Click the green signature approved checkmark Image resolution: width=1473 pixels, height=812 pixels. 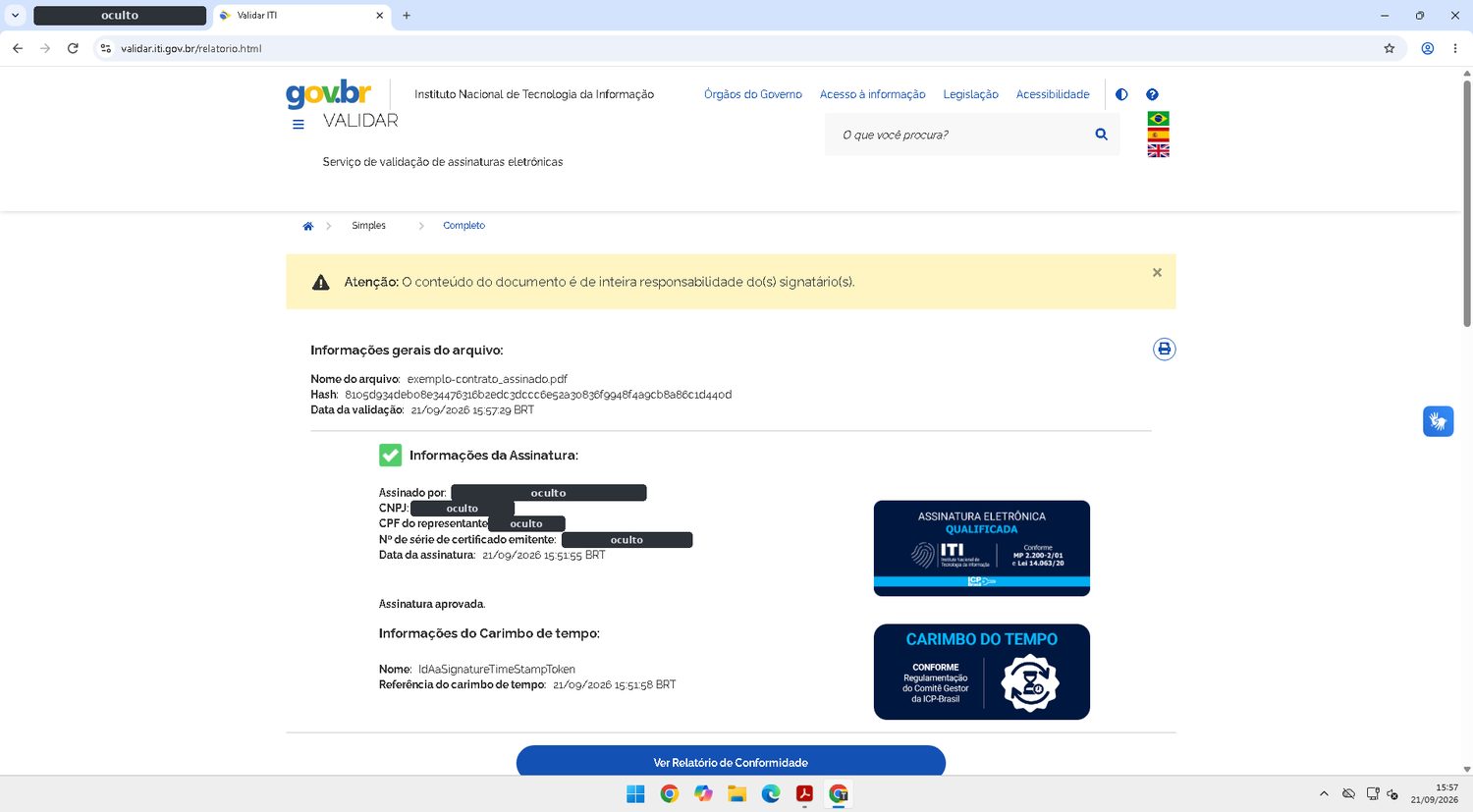(390, 455)
